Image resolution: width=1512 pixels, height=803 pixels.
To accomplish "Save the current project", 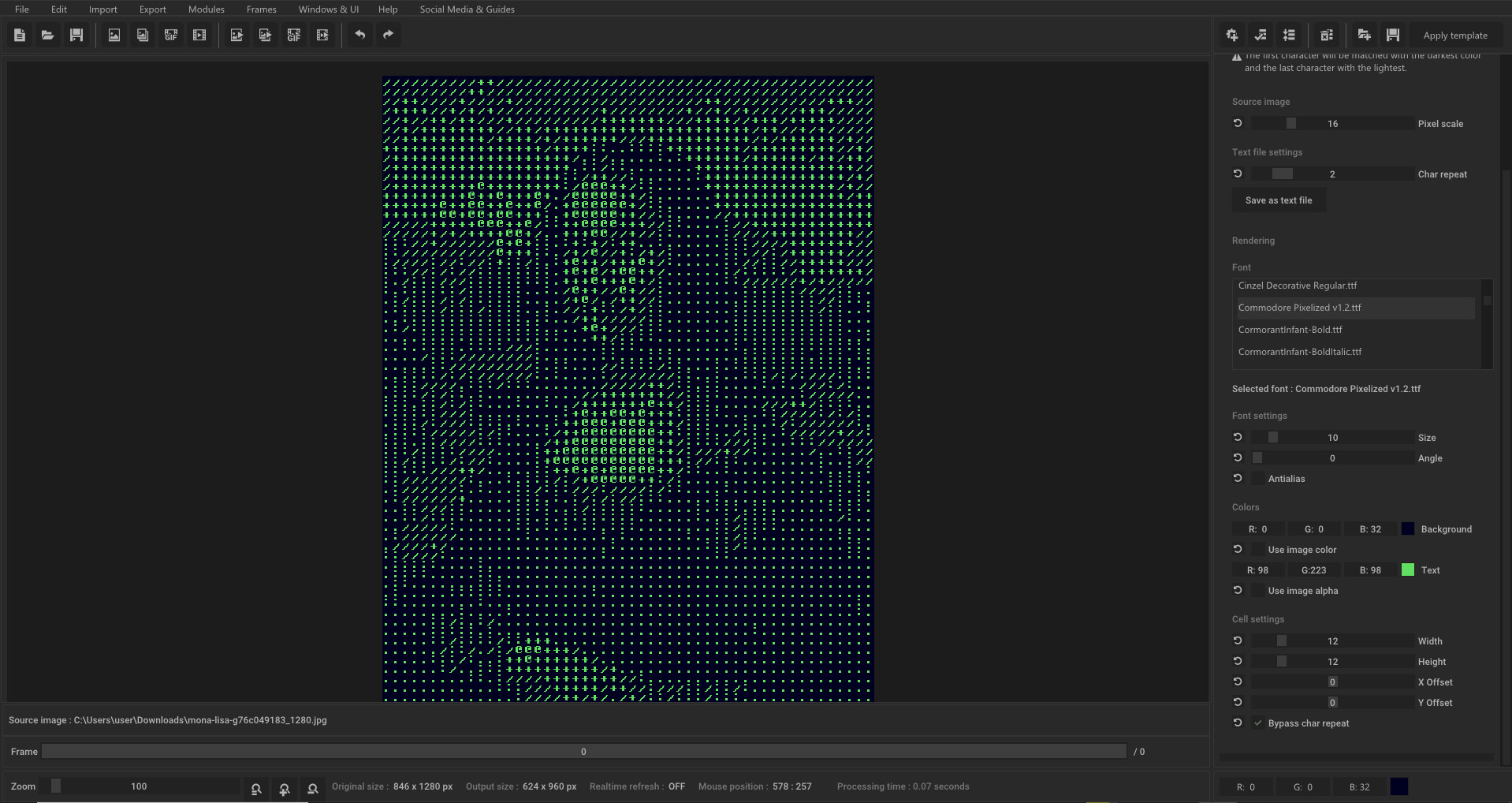I will pos(76,35).
